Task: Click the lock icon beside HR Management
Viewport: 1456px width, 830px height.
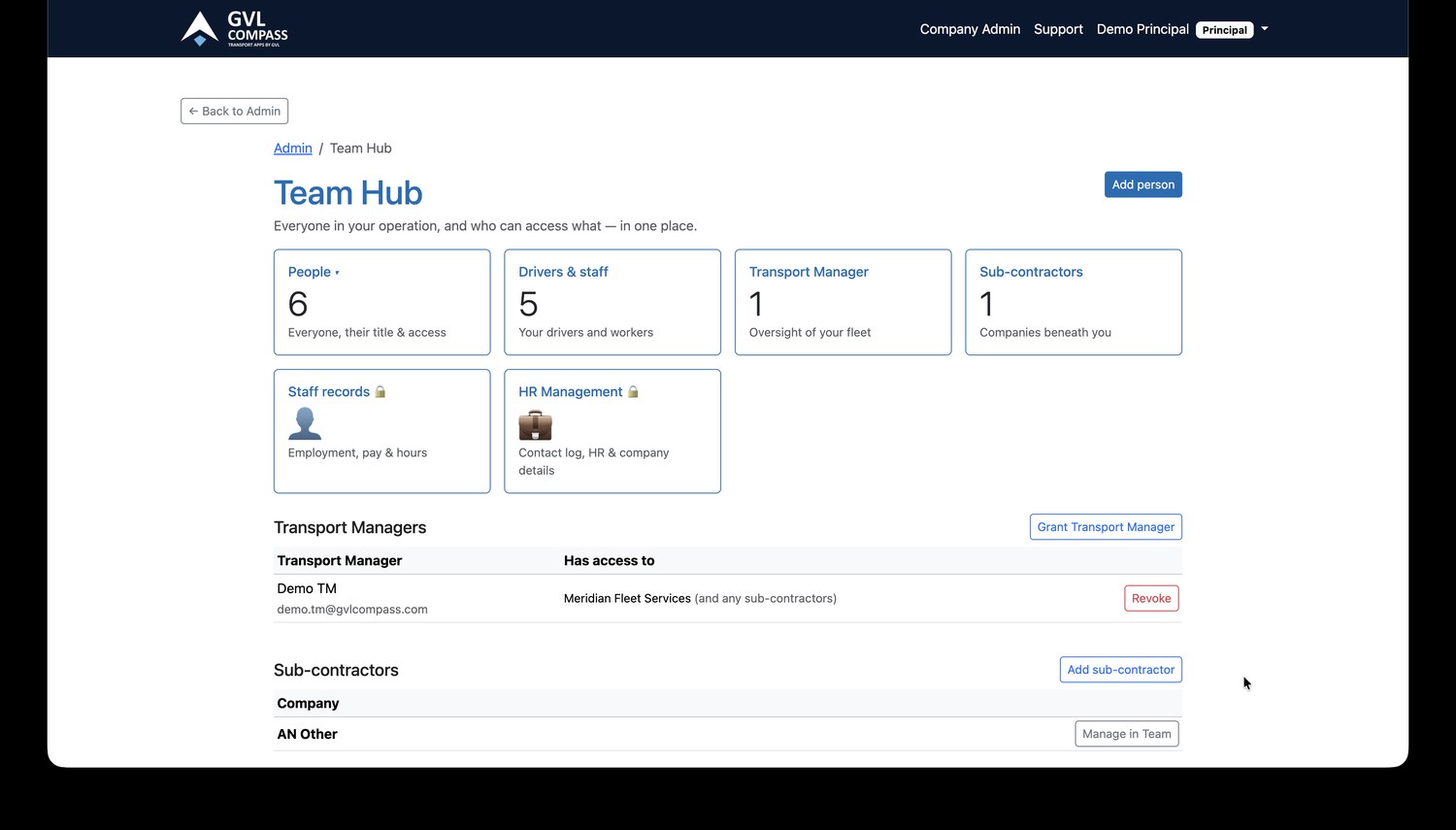Action: click(x=633, y=392)
